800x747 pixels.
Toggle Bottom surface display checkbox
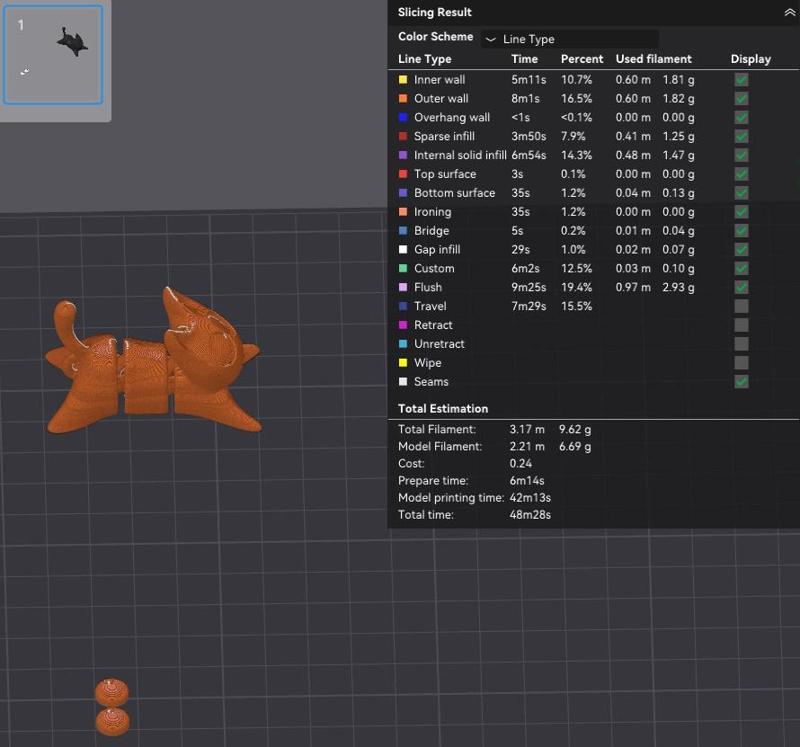[741, 193]
